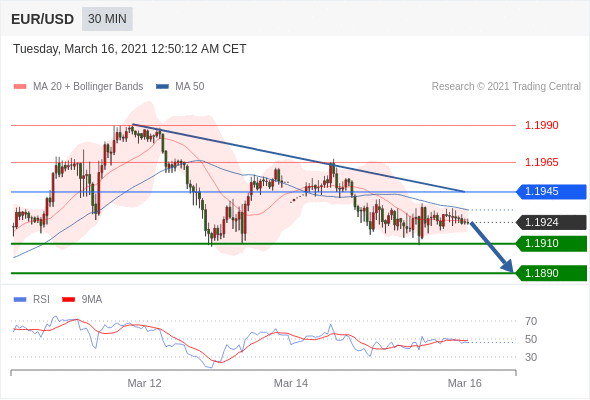
Task: Click the MA 50 blue legend swatch
Action: 163,87
